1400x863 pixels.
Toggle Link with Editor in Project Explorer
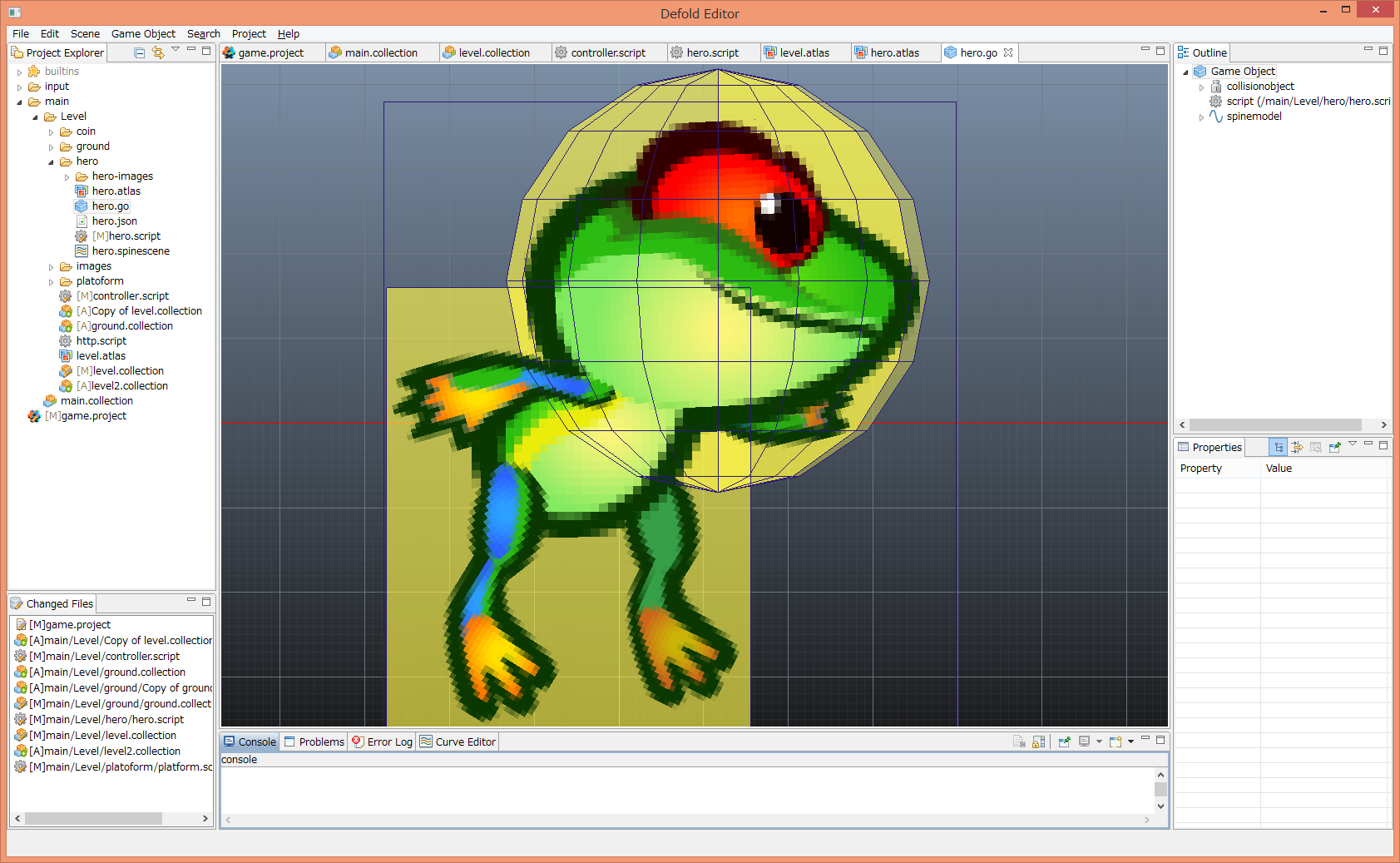coord(157,52)
